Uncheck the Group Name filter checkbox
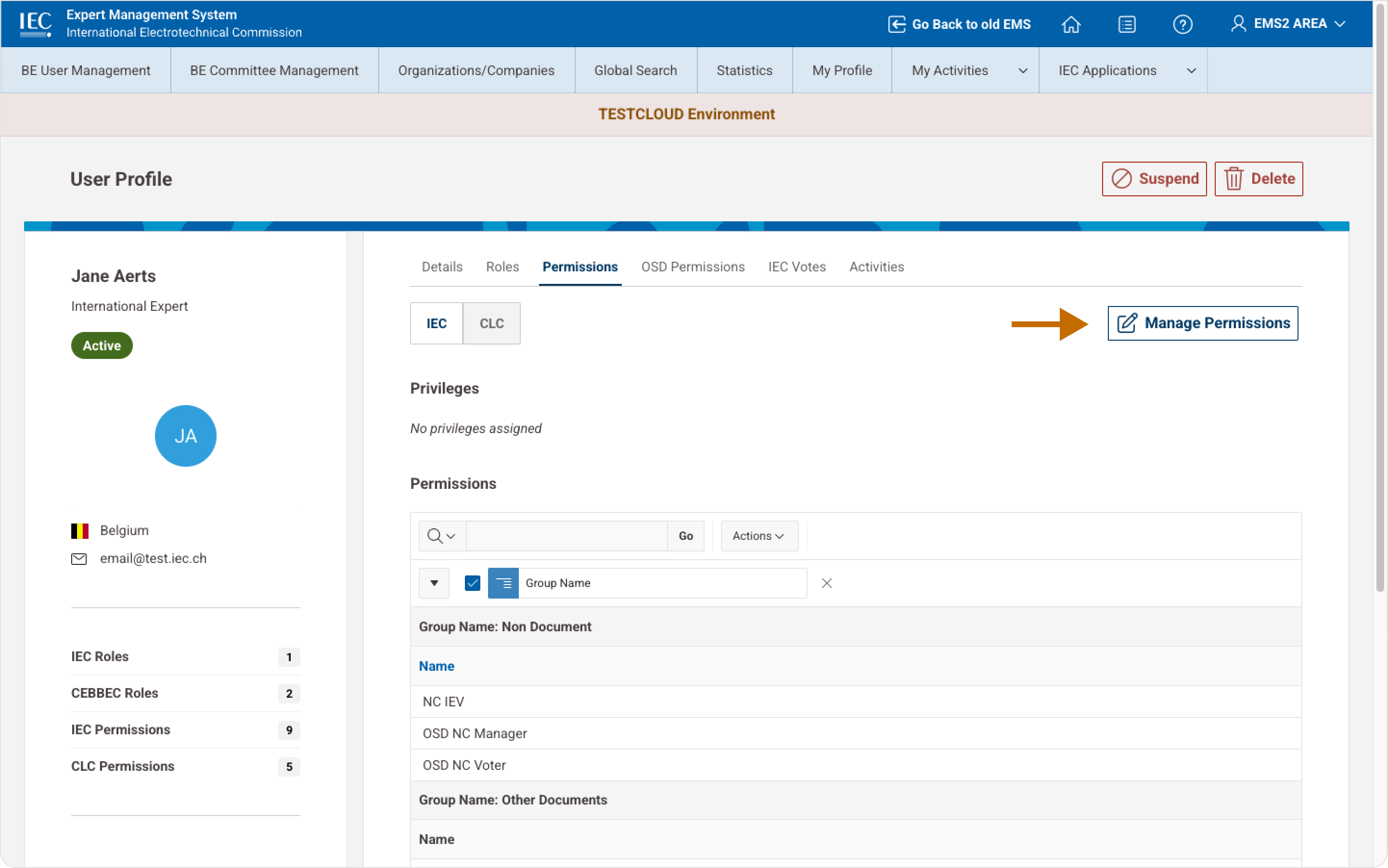This screenshot has height=868, width=1388. pyautogui.click(x=472, y=583)
